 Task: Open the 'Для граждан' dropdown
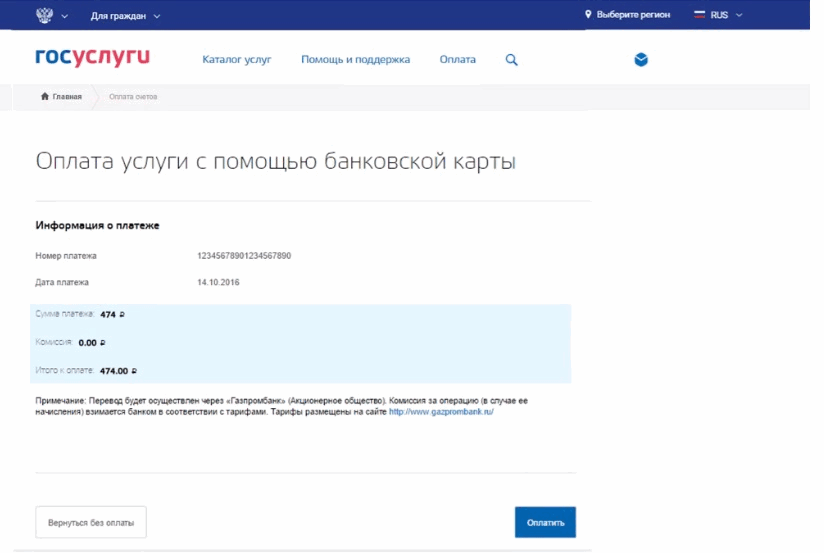click(x=125, y=16)
